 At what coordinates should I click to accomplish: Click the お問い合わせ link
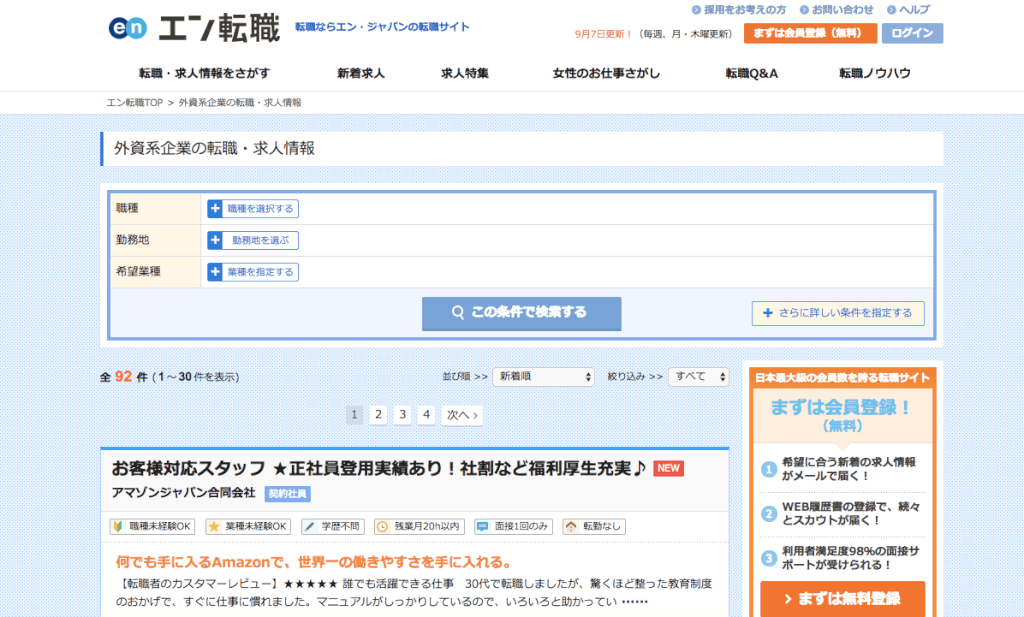coord(842,10)
